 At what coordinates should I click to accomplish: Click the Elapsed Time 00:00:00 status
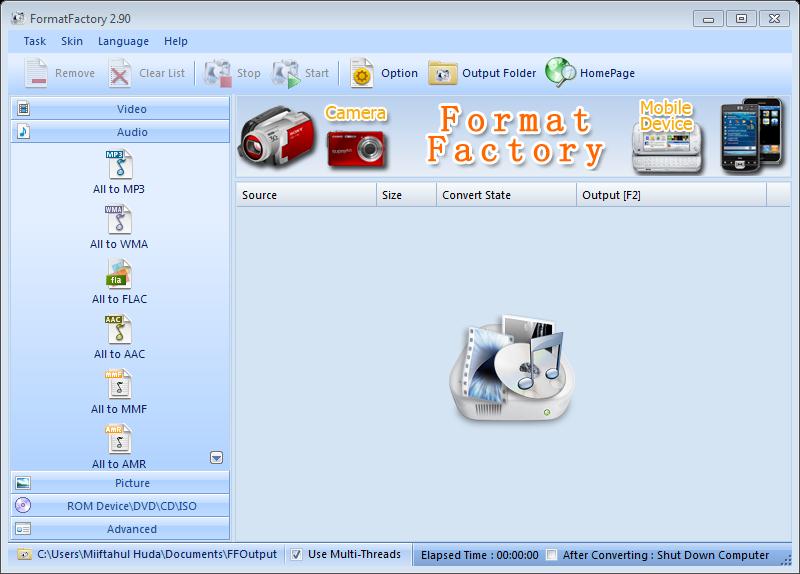[x=480, y=555]
